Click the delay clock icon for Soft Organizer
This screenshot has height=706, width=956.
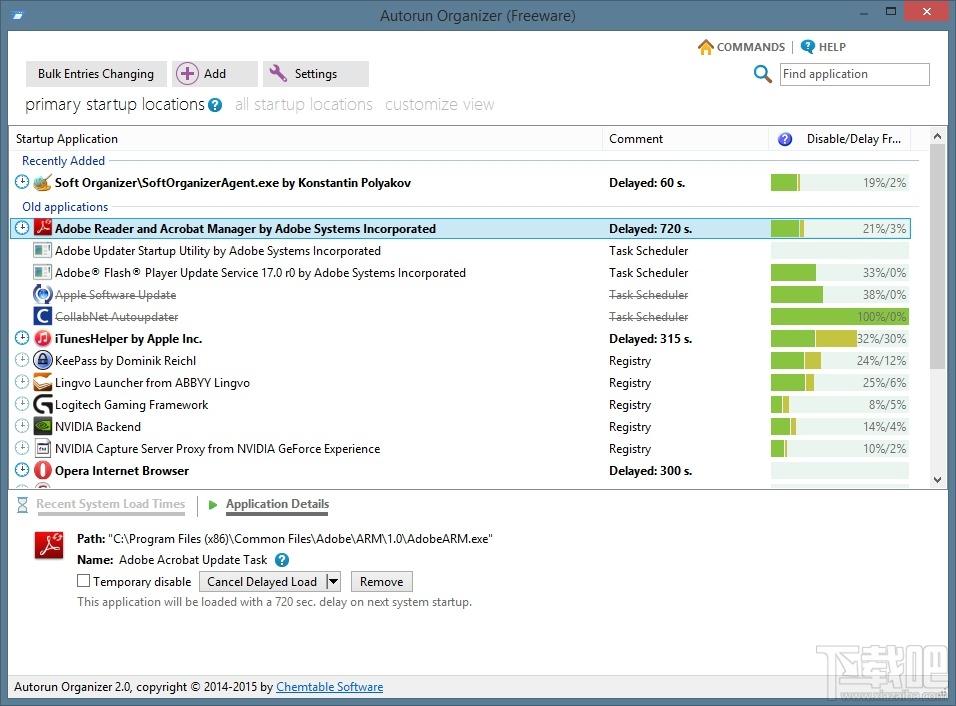(x=22, y=182)
